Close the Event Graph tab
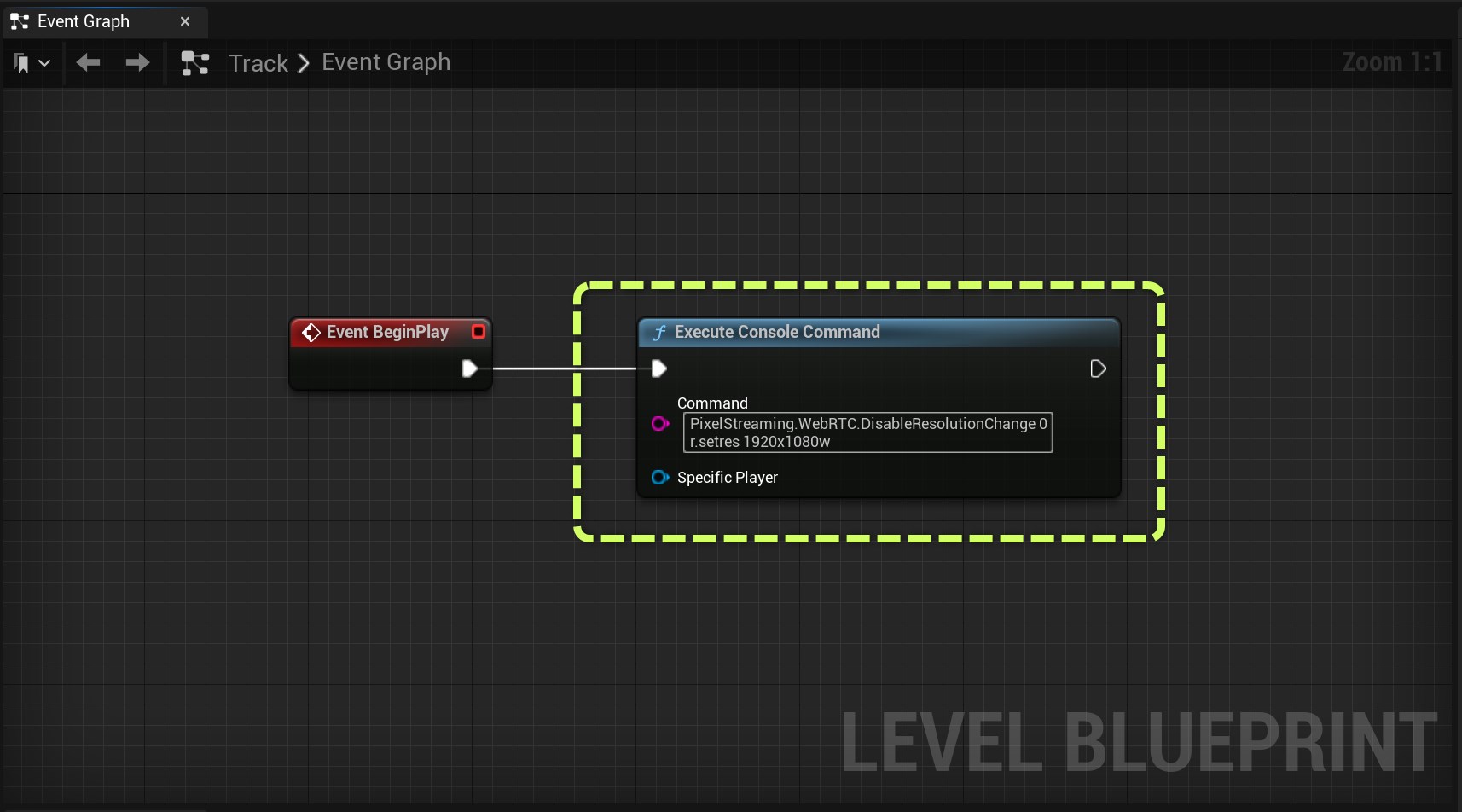 tap(185, 21)
